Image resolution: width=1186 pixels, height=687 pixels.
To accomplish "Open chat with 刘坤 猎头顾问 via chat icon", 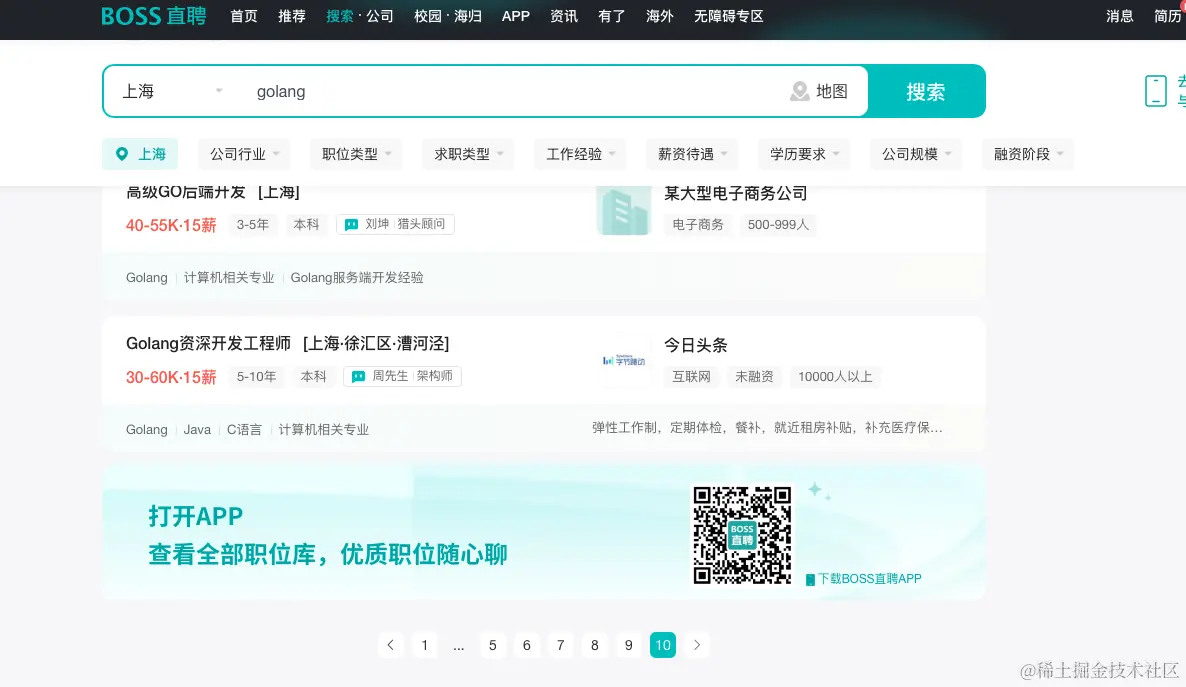I will (x=351, y=224).
